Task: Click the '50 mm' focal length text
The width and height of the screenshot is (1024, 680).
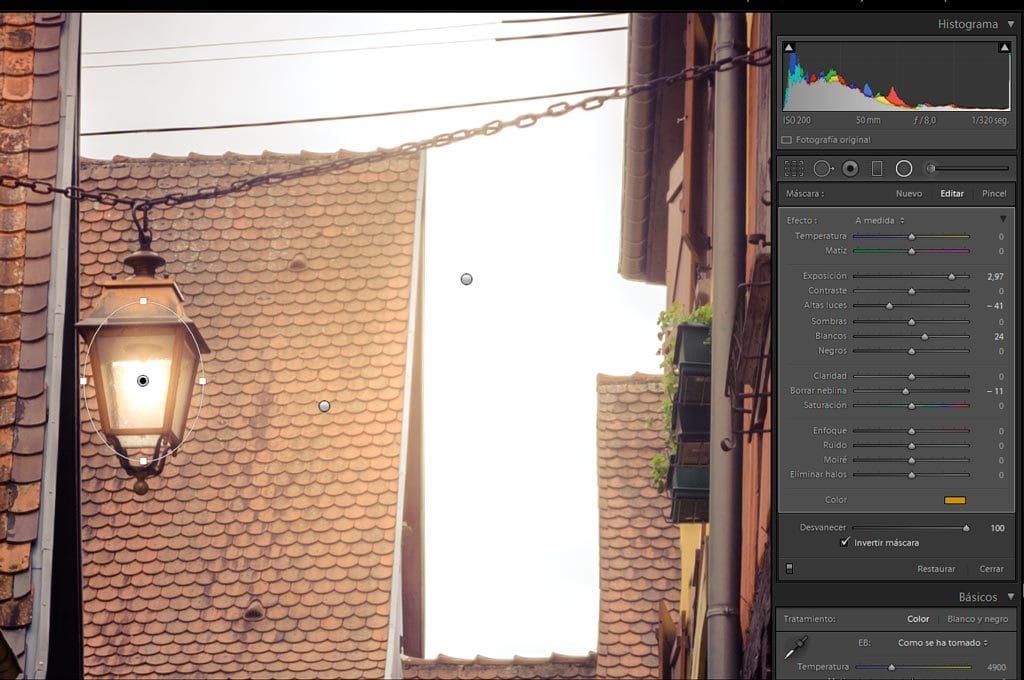Action: point(868,120)
